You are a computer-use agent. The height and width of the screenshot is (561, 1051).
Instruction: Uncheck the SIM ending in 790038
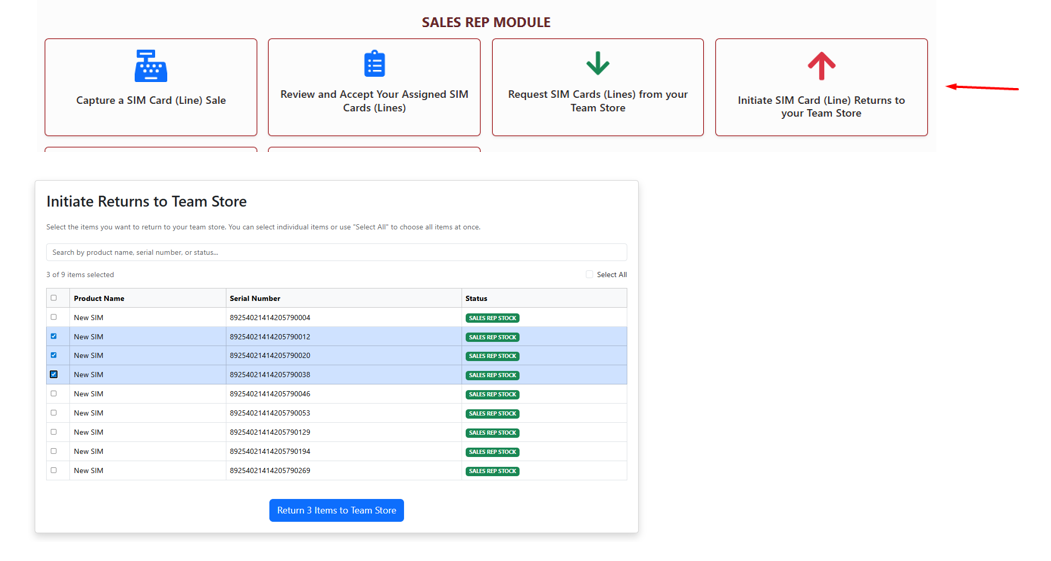(x=54, y=375)
